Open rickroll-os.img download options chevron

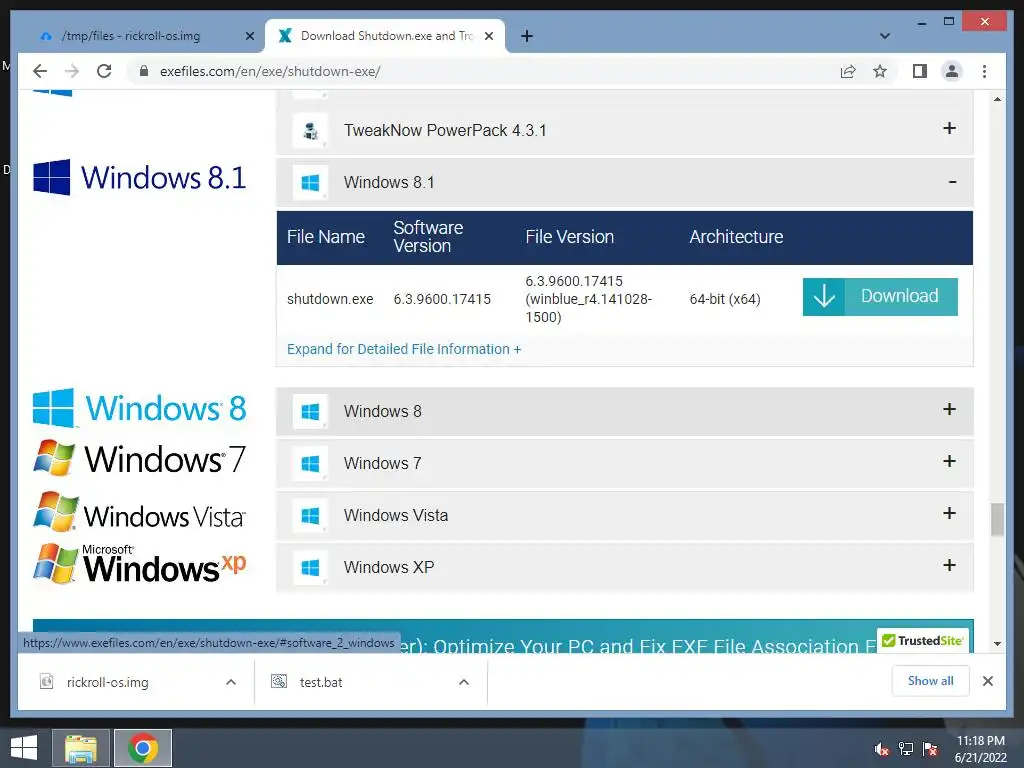231,682
